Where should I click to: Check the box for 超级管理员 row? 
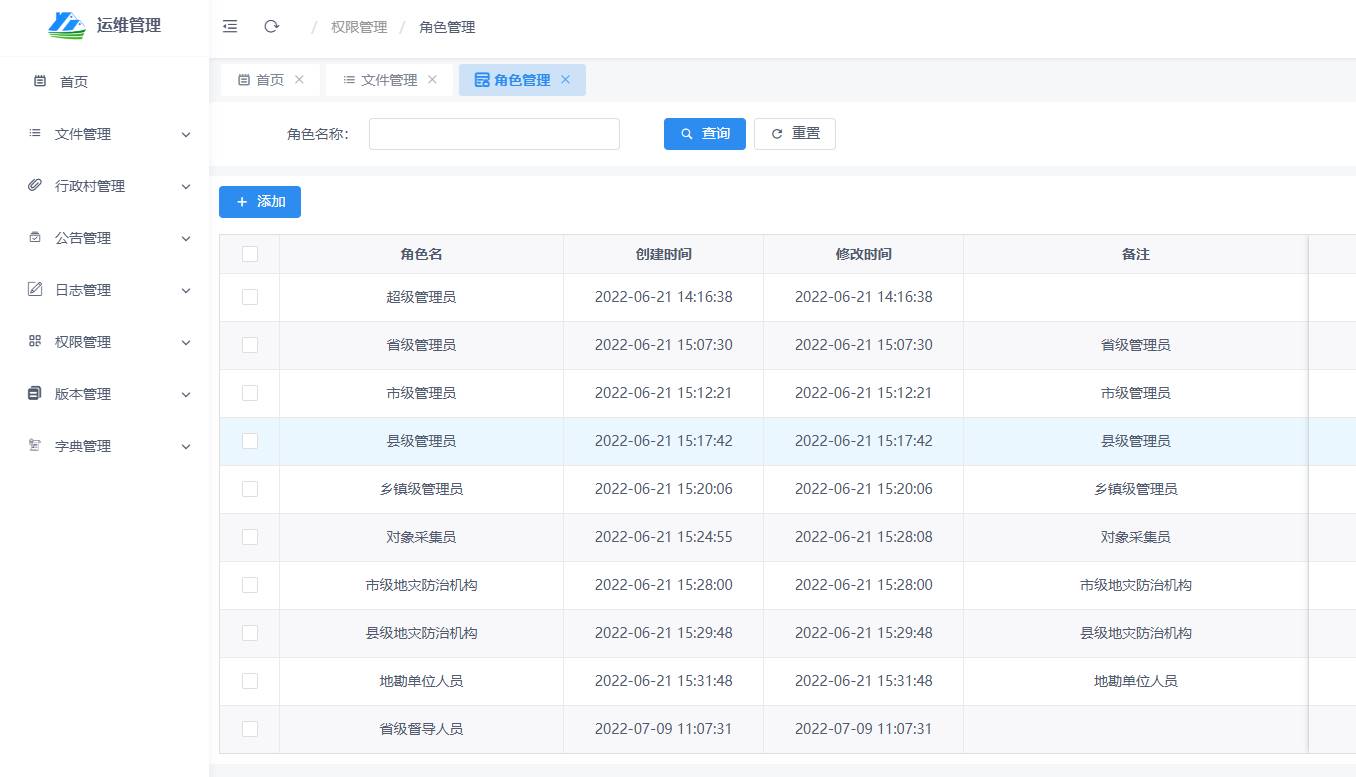[250, 297]
